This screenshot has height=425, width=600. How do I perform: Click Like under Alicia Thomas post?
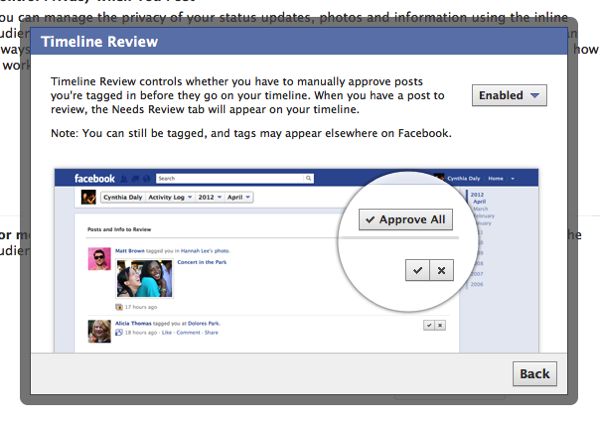(166, 332)
